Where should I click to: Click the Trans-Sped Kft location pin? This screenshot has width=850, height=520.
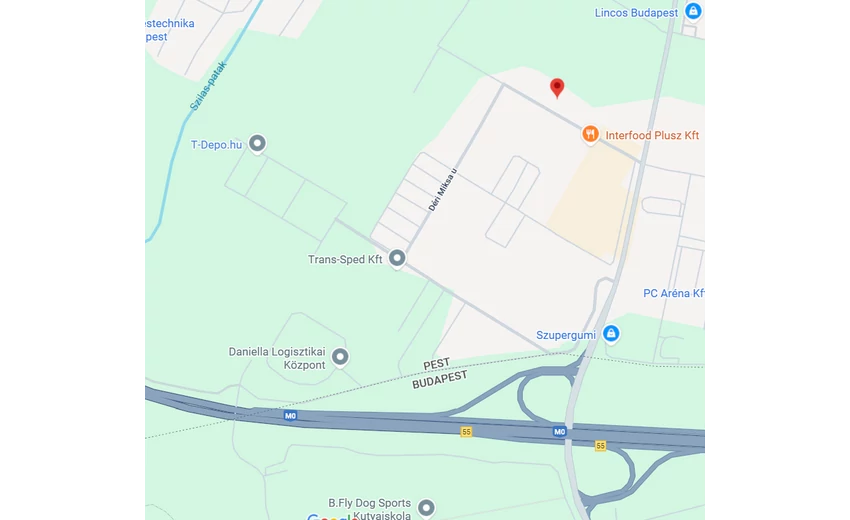(397, 258)
